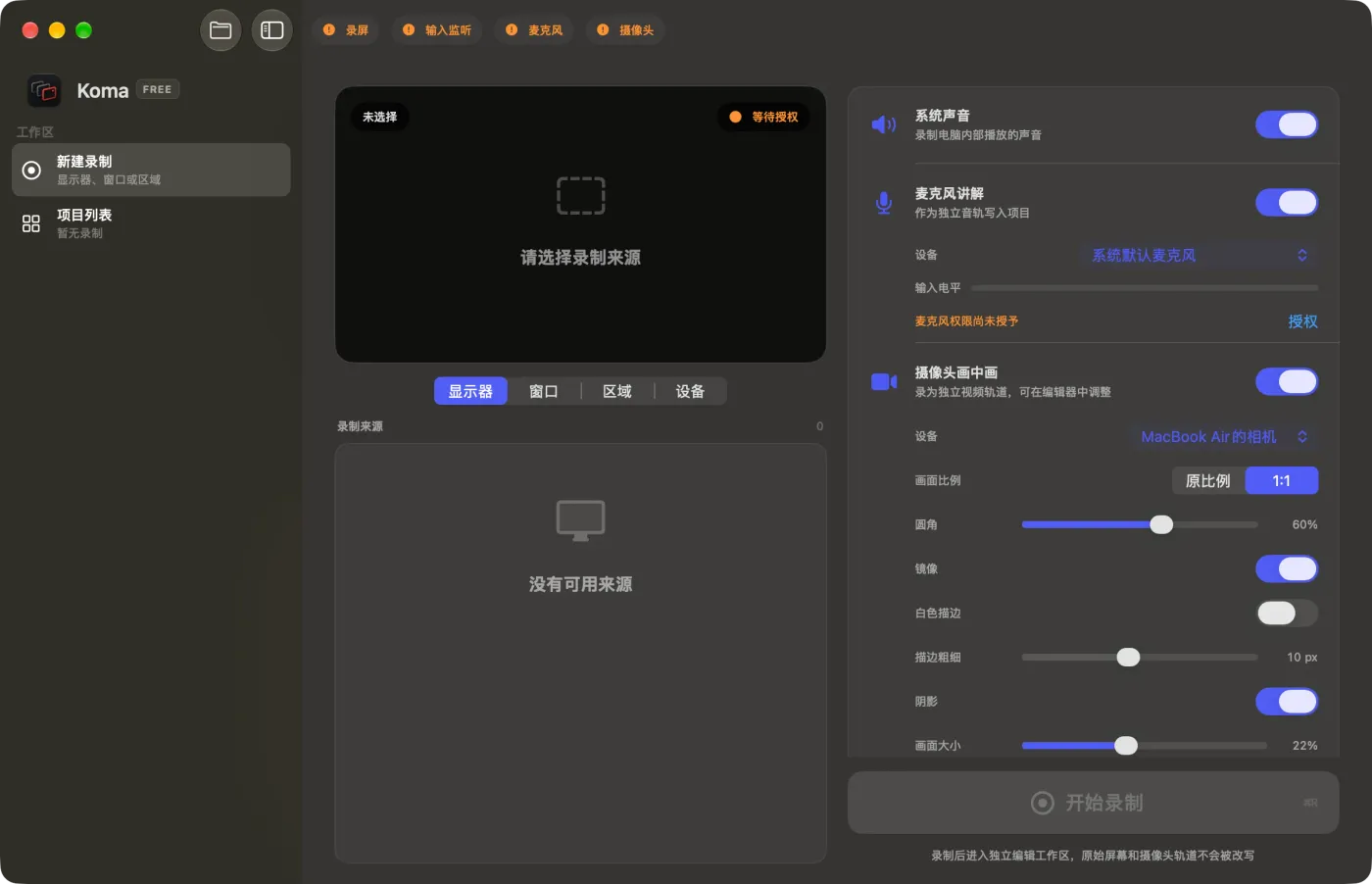Click the 60% 圆角 value
The width and height of the screenshot is (1372, 884).
tap(1304, 525)
